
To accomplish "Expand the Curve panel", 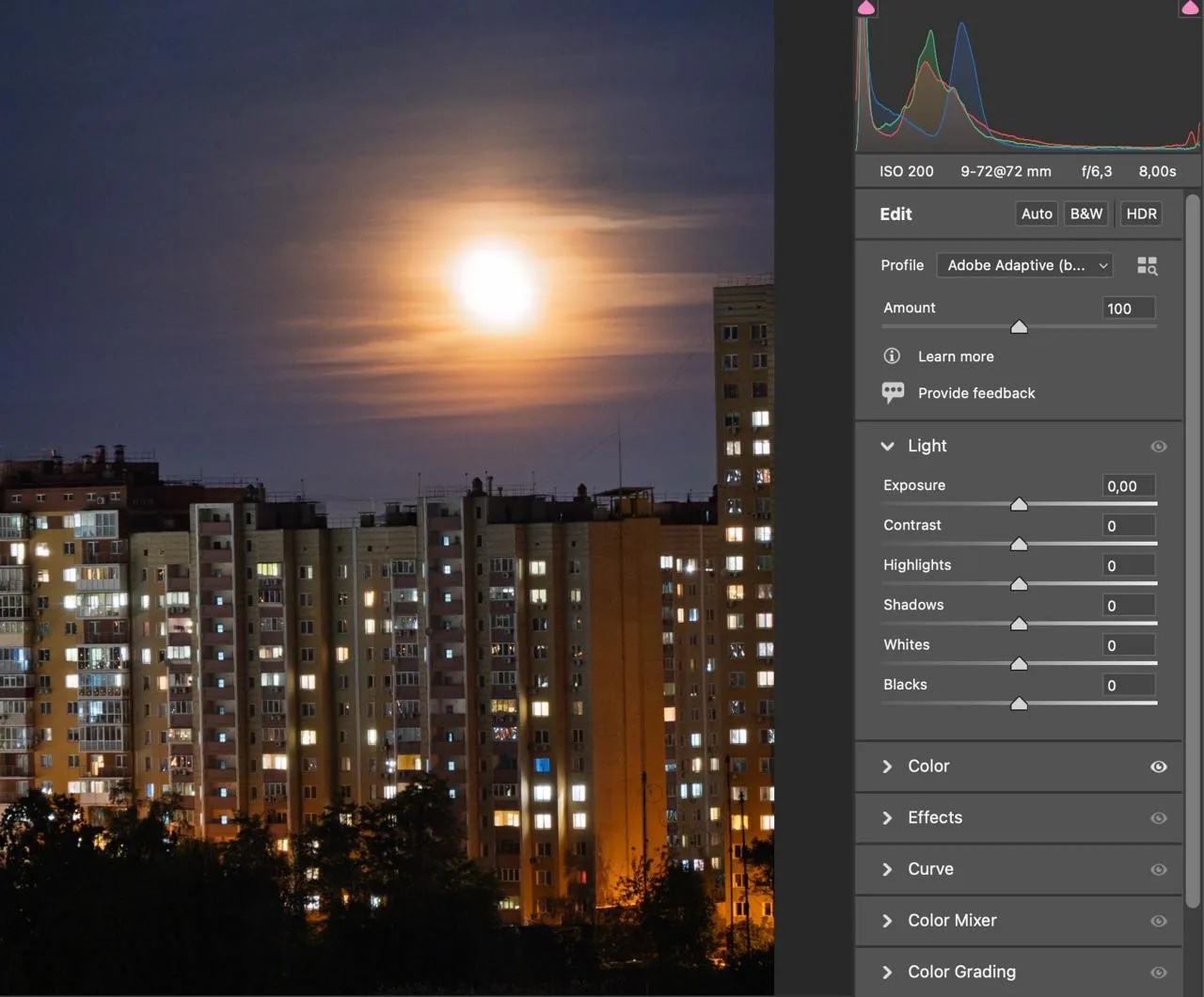I will (887, 870).
